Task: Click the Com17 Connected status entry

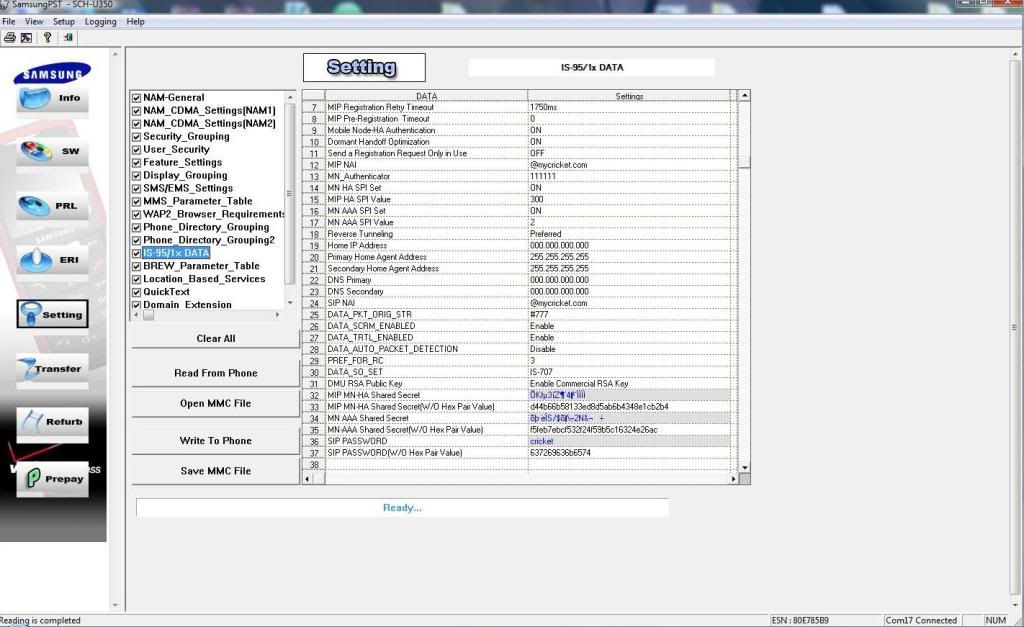Action: point(921,620)
